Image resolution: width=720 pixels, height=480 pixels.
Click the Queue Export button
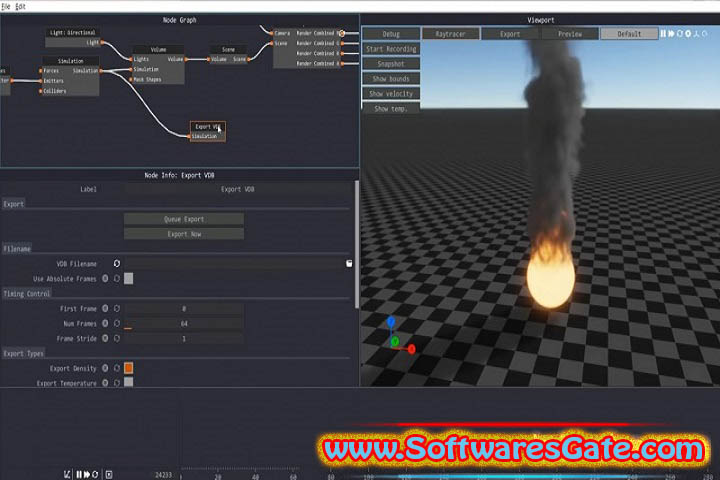[x=184, y=219]
